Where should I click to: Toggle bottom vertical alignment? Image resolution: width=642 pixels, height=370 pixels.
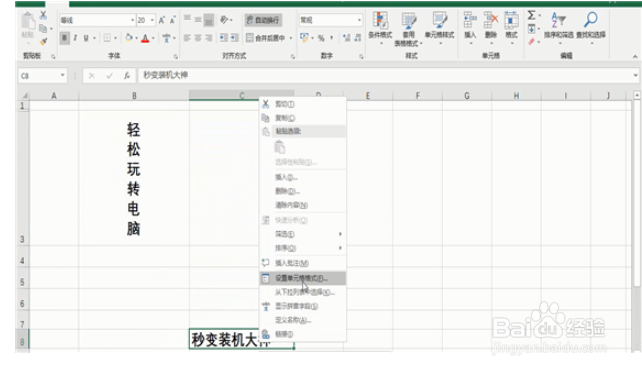[x=209, y=20]
